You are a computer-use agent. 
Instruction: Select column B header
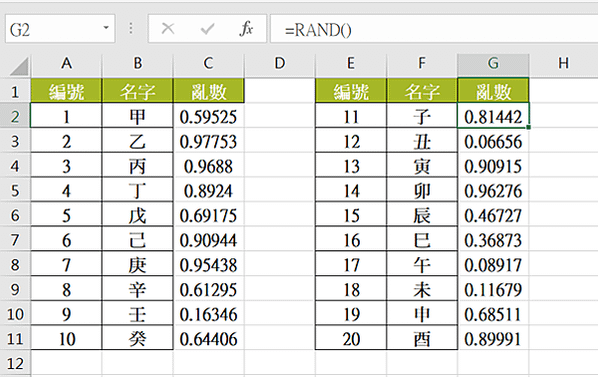pyautogui.click(x=138, y=64)
